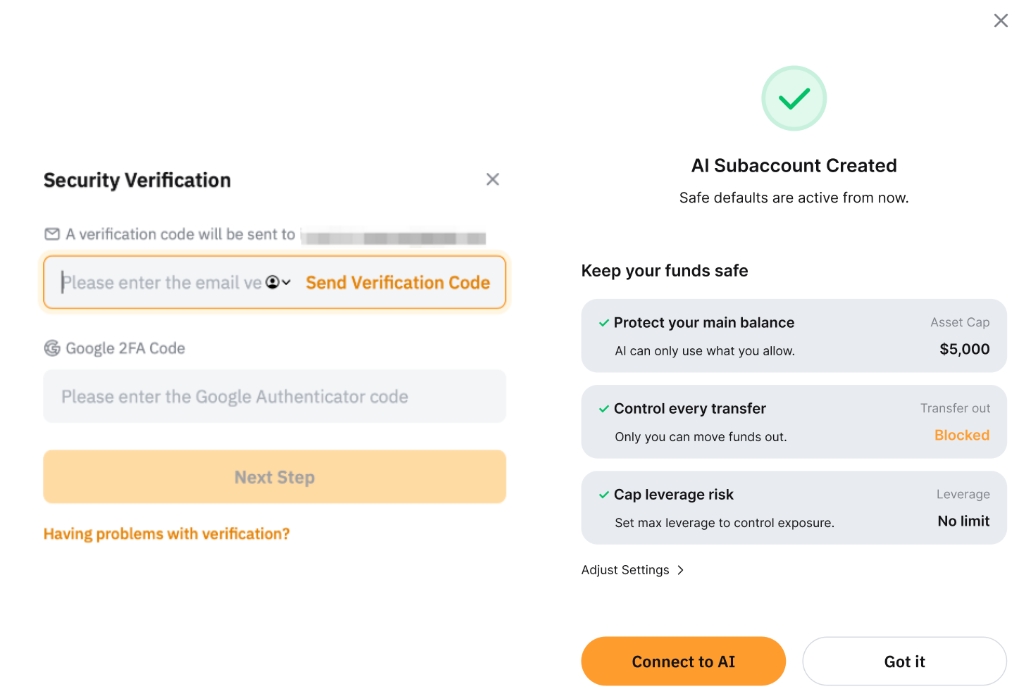Click the autofill contact icon in email field
1027x699 pixels.
pos(272,283)
